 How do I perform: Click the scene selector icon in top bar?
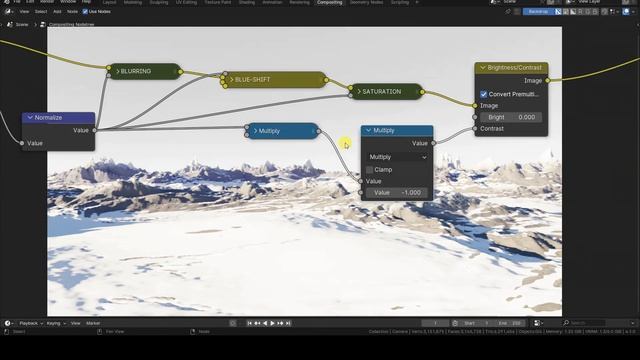pos(494,2)
